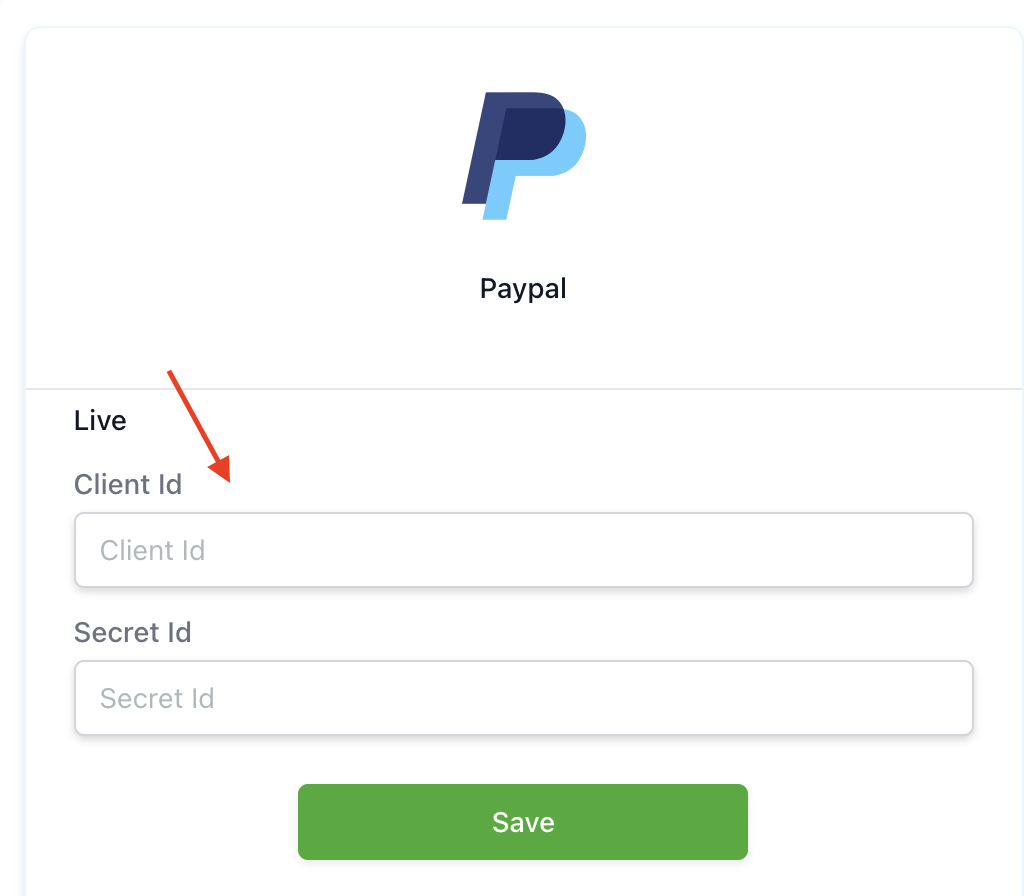Click the blank header space beside the logo
The width and height of the screenshot is (1024, 896).
tap(784, 157)
